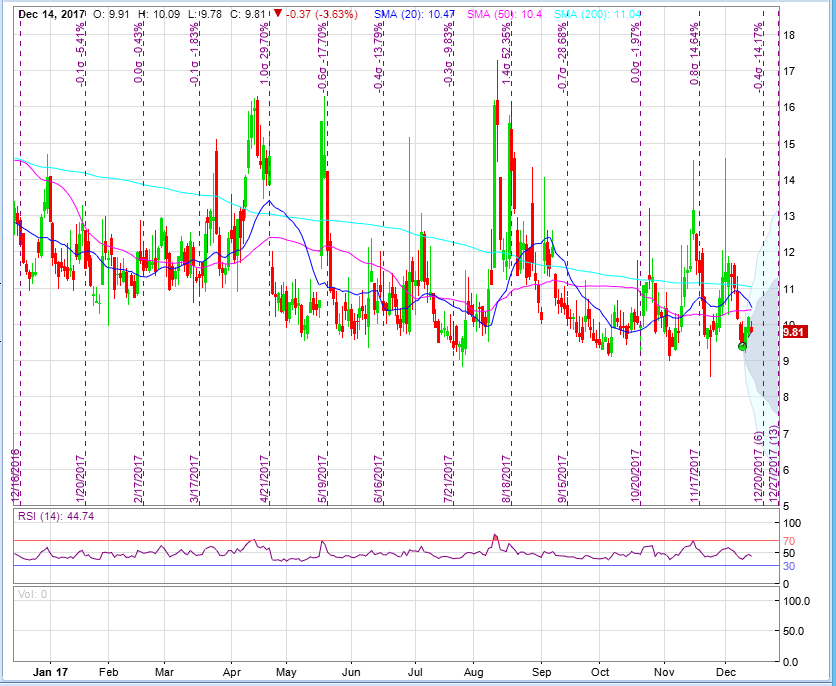Click the 6/16/2017 expiration date marker

click(379, 479)
